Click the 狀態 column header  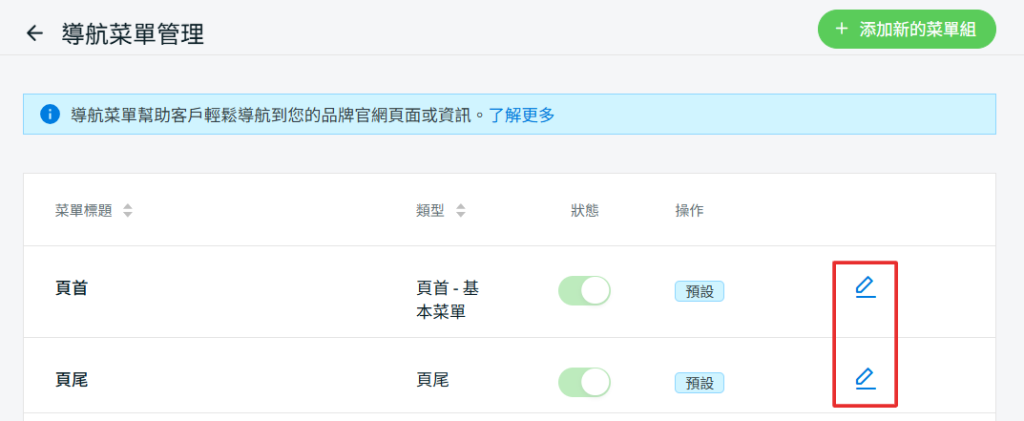(x=584, y=211)
